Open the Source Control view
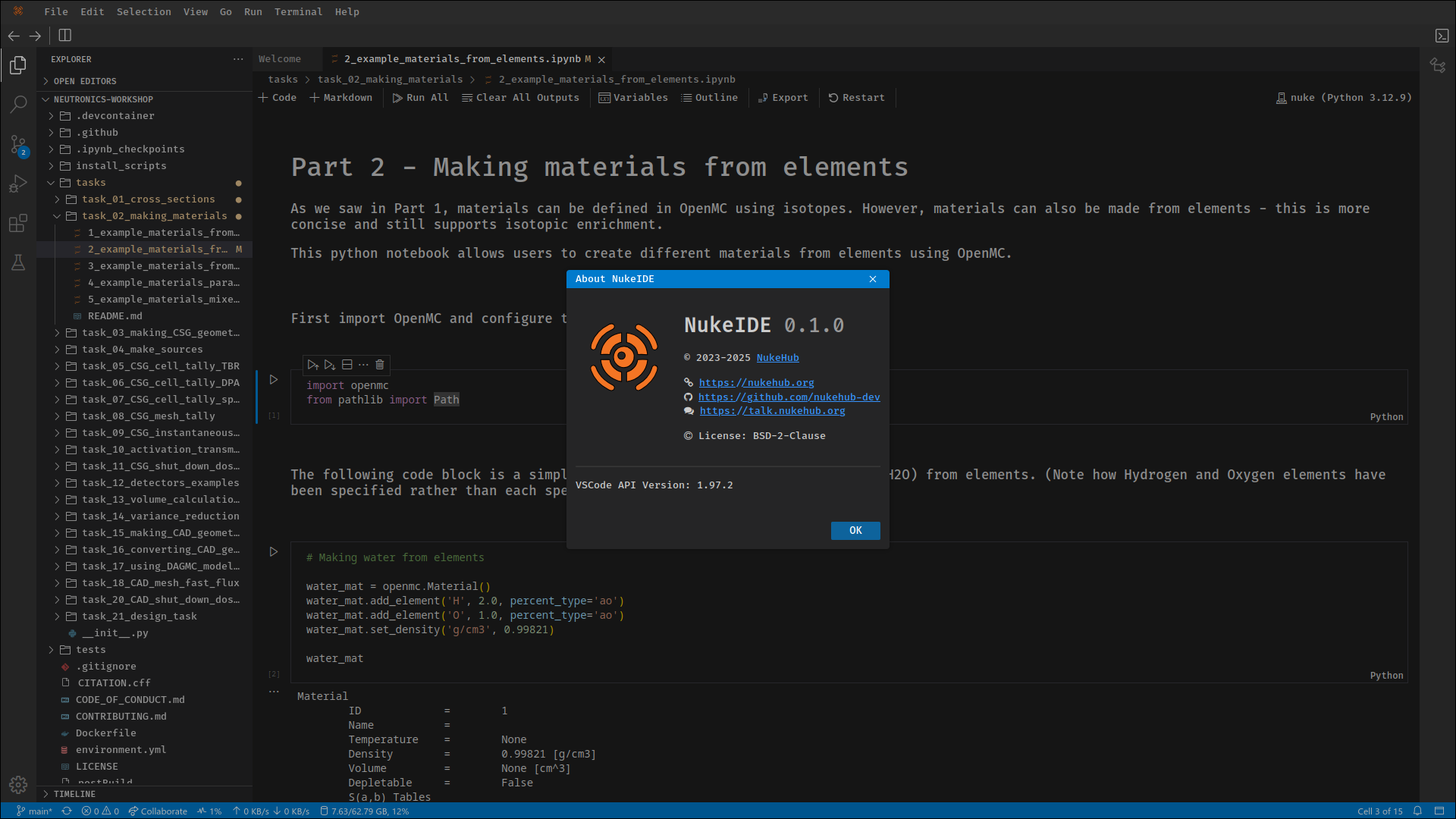Screen dimensions: 1456x819 click(x=18, y=144)
